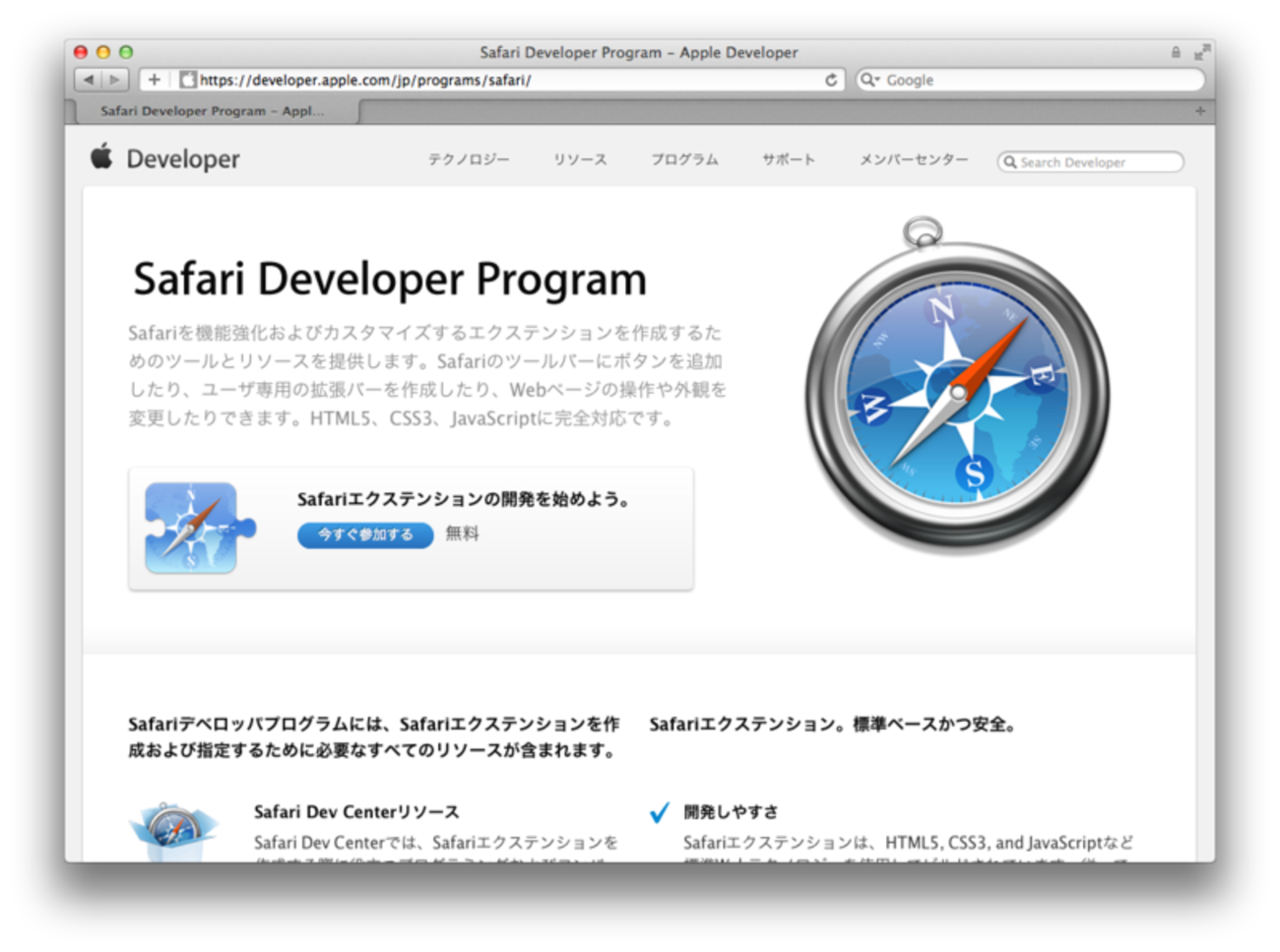
Task: Go back using the Safari back arrow
Action: pyautogui.click(x=89, y=80)
